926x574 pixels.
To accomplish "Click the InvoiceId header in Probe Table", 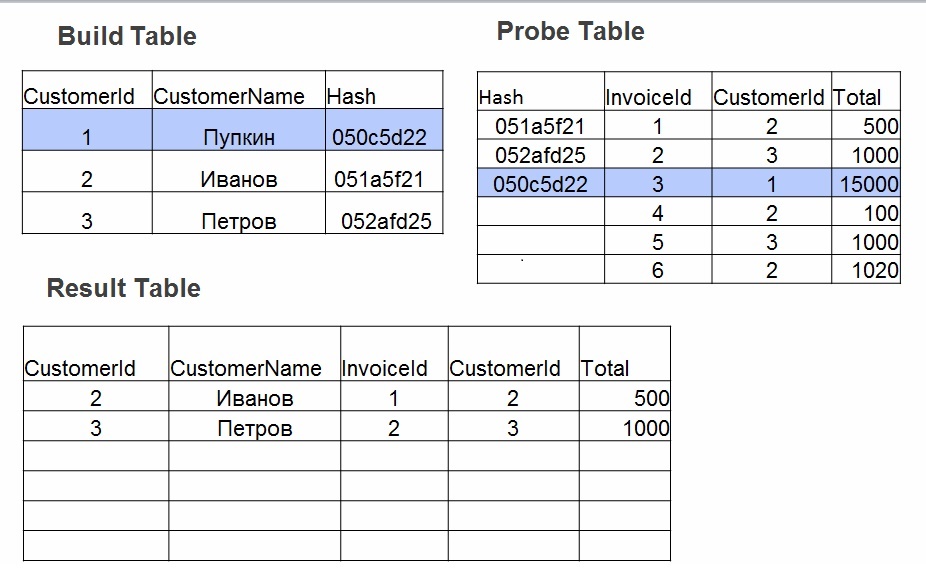I will click(648, 97).
